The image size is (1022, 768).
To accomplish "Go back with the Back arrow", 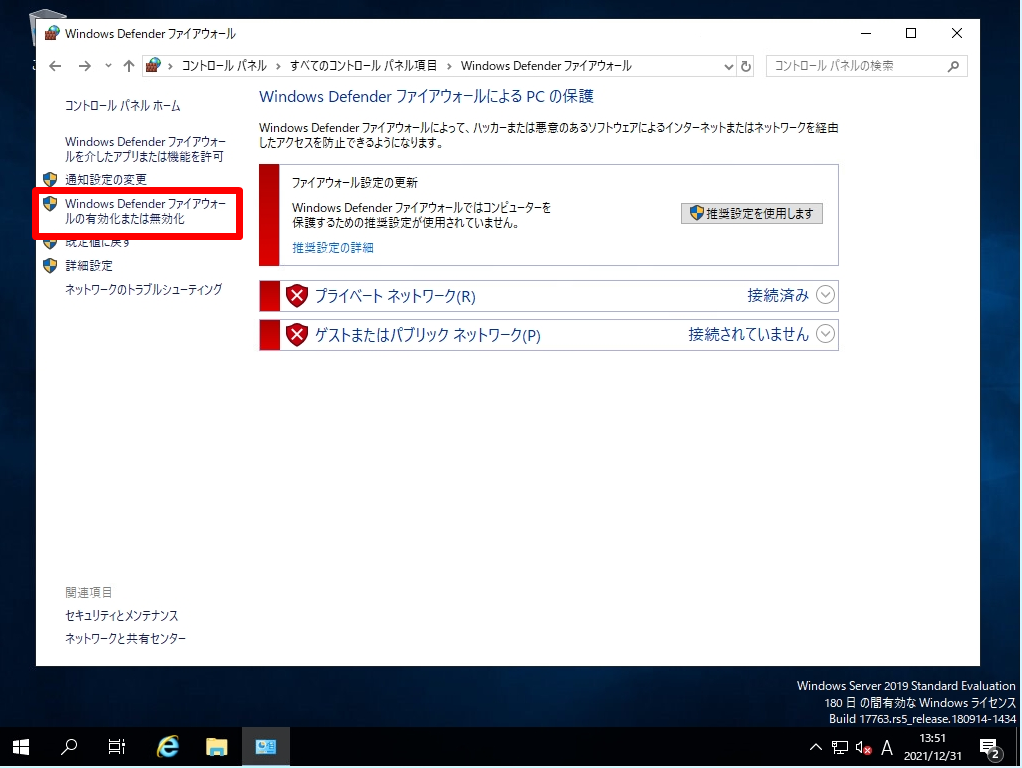I will point(55,66).
